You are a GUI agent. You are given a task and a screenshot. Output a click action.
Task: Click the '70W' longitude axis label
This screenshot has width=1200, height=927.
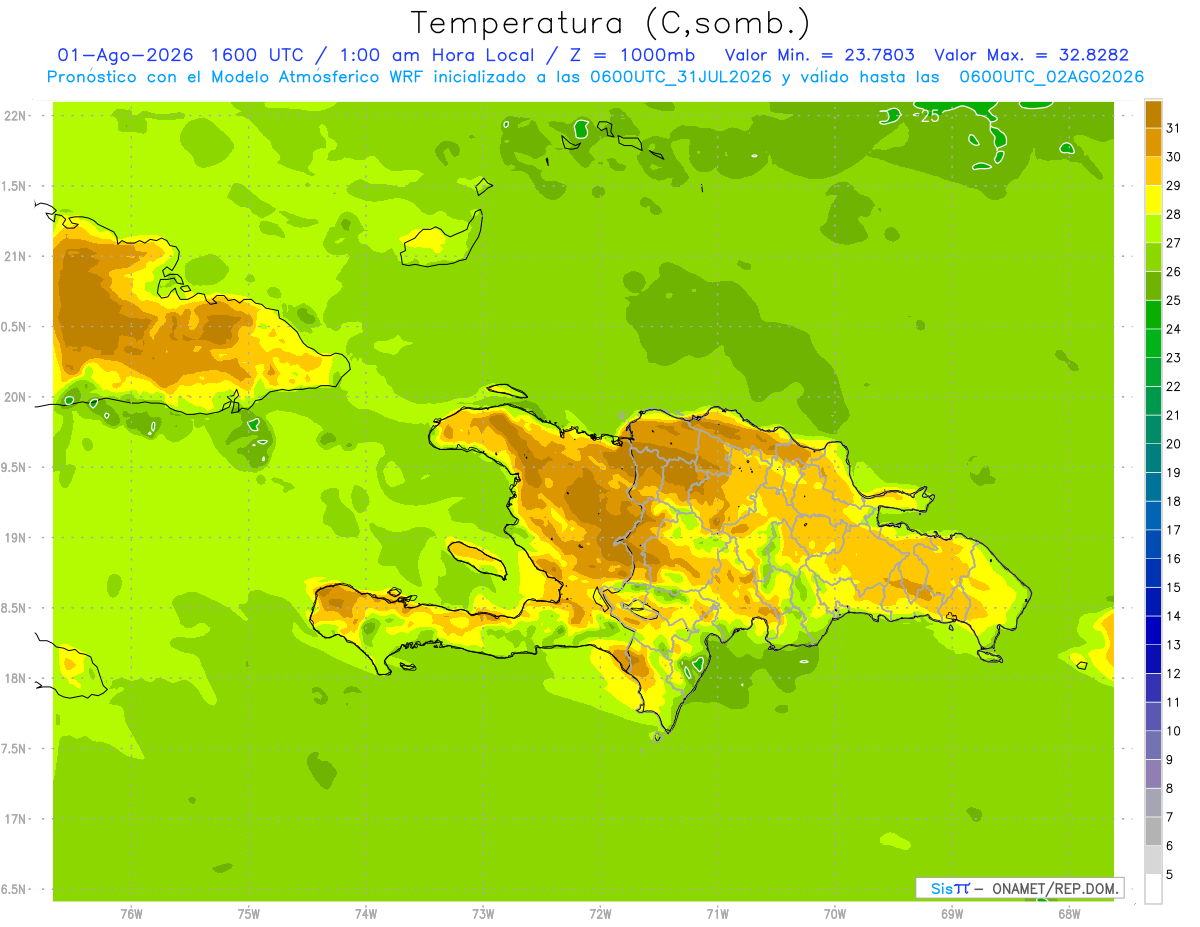pos(835,914)
